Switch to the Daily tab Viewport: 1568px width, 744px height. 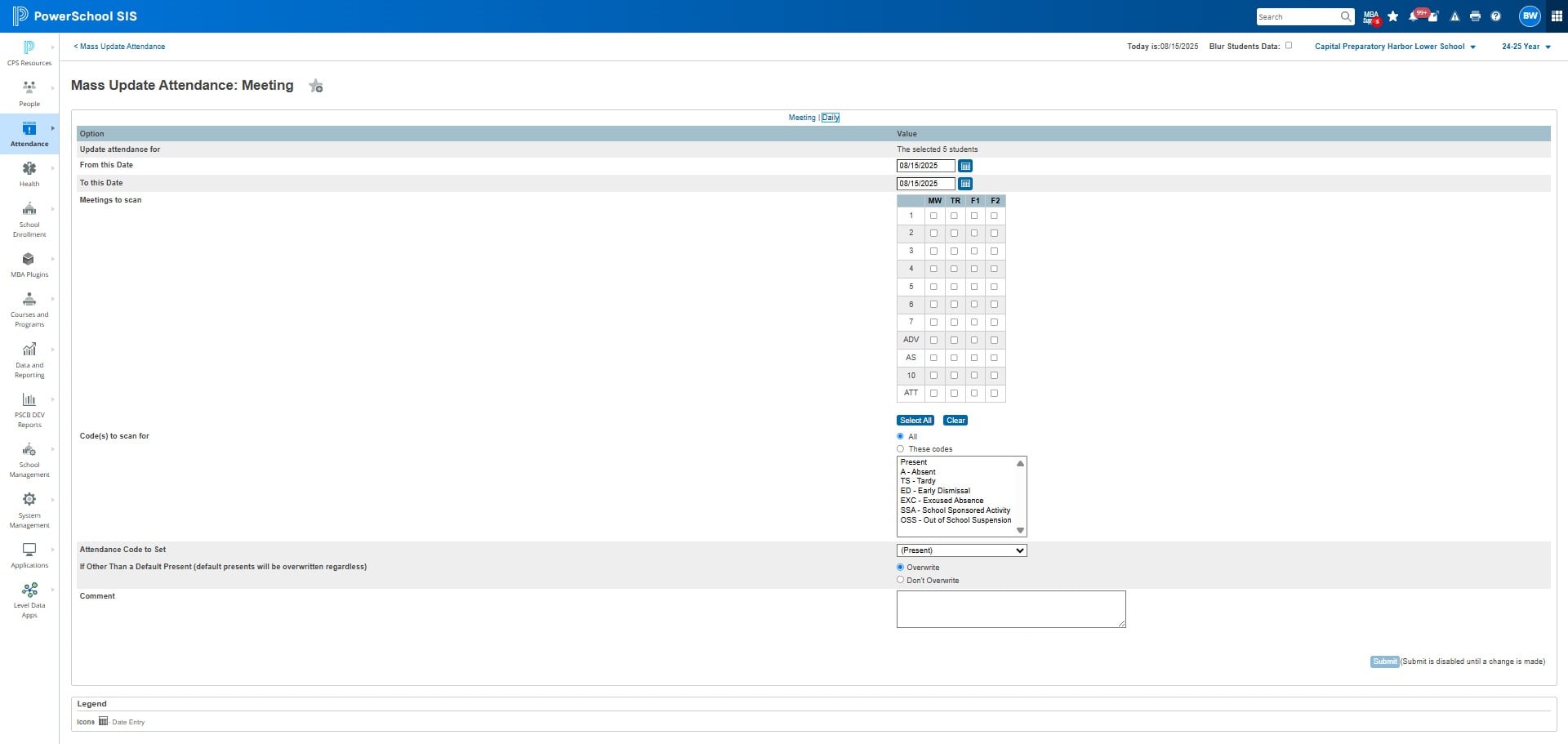click(831, 118)
